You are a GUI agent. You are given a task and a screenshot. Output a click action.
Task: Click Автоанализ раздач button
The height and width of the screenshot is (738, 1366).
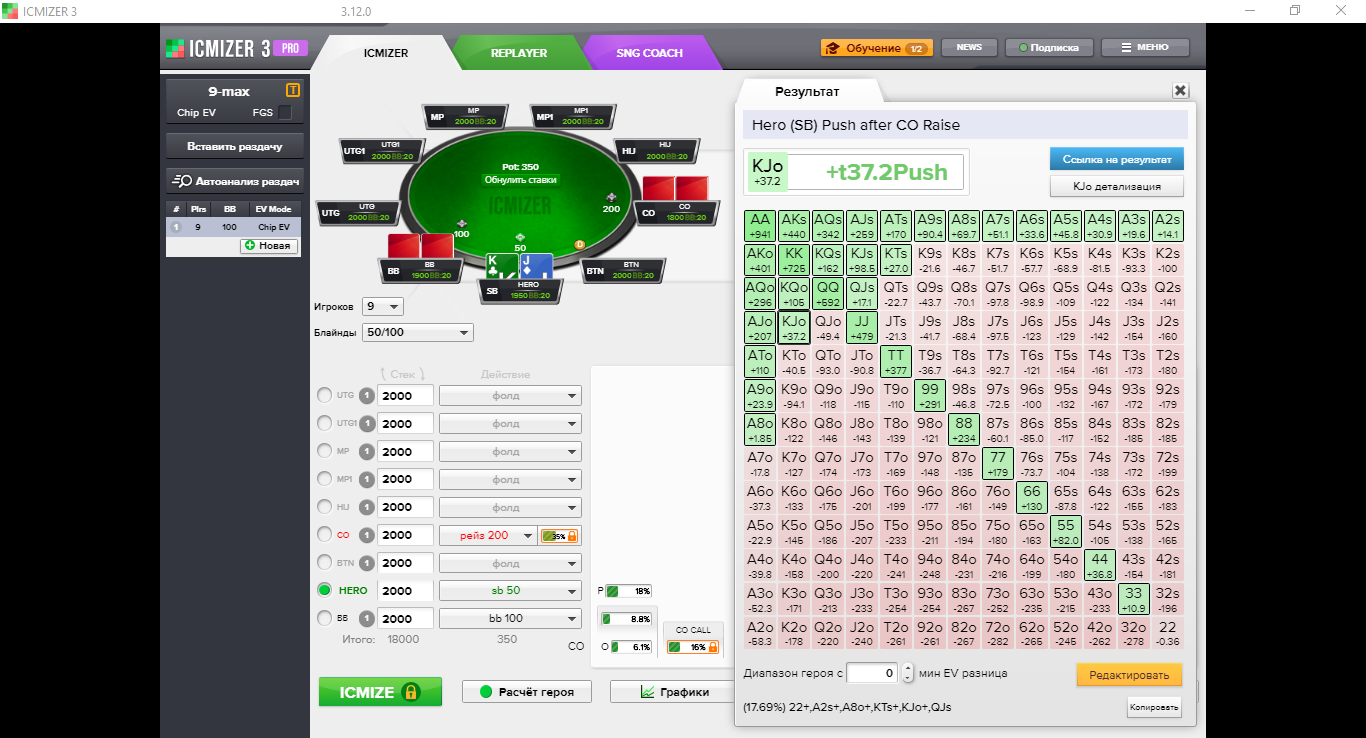point(235,181)
